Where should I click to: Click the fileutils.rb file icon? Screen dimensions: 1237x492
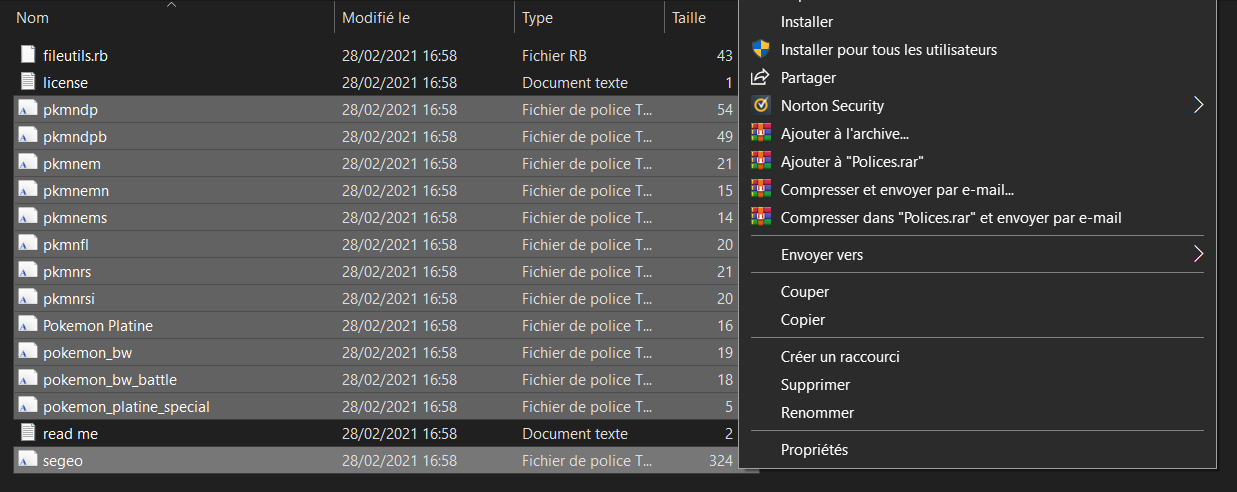point(28,55)
